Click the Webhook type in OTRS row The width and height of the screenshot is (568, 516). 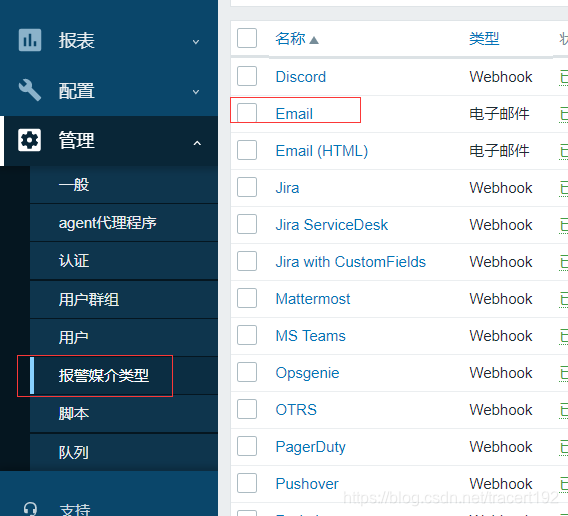pos(501,410)
